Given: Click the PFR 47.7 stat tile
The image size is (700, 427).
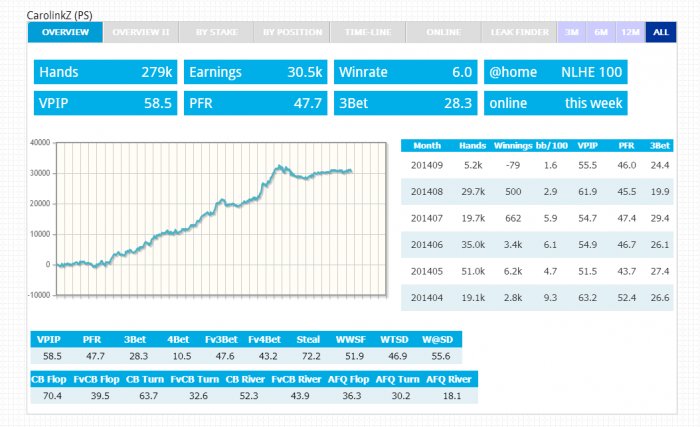Looking at the screenshot, I should click(x=255, y=103).
